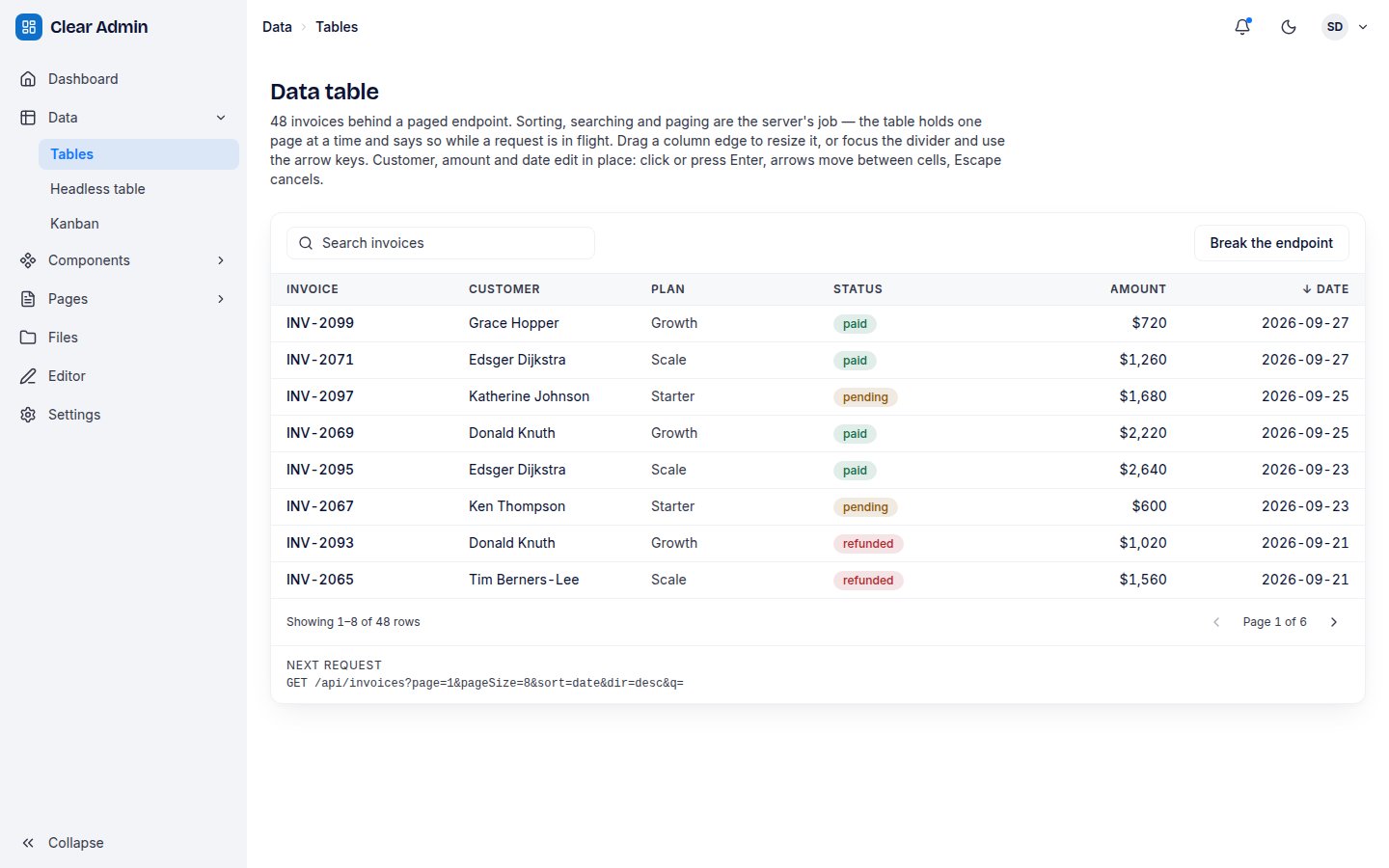Click the Settings gear icon
The width and height of the screenshot is (1389, 868).
coord(28,415)
